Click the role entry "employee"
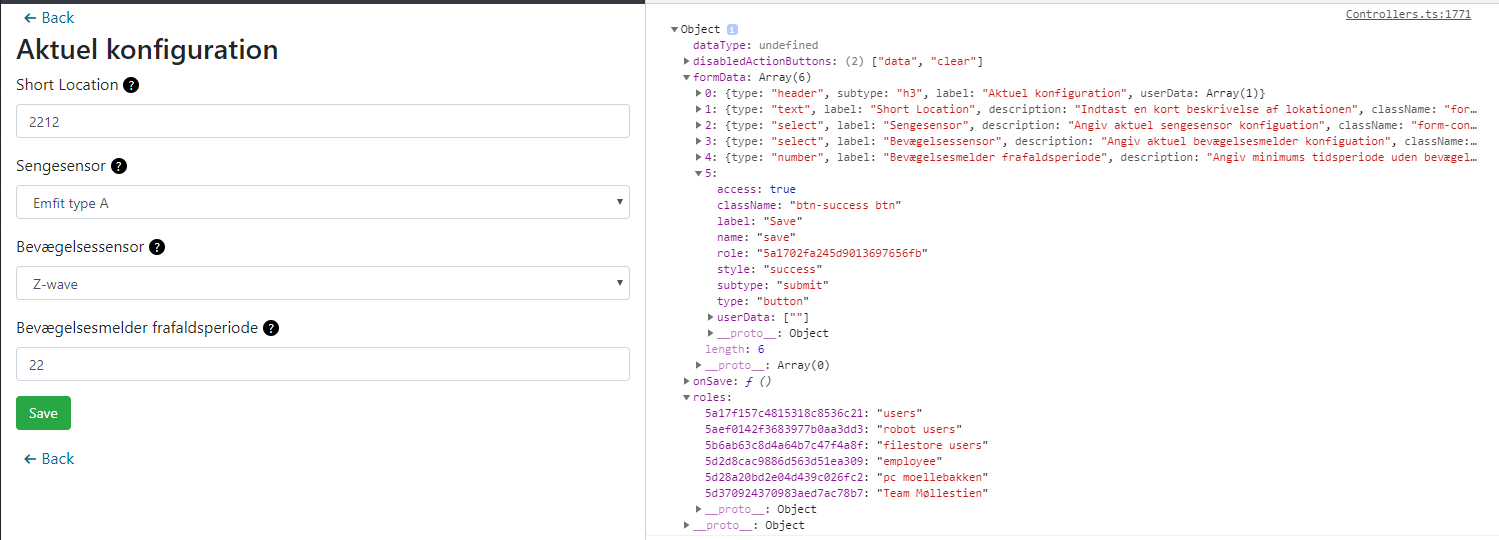 coord(822,462)
